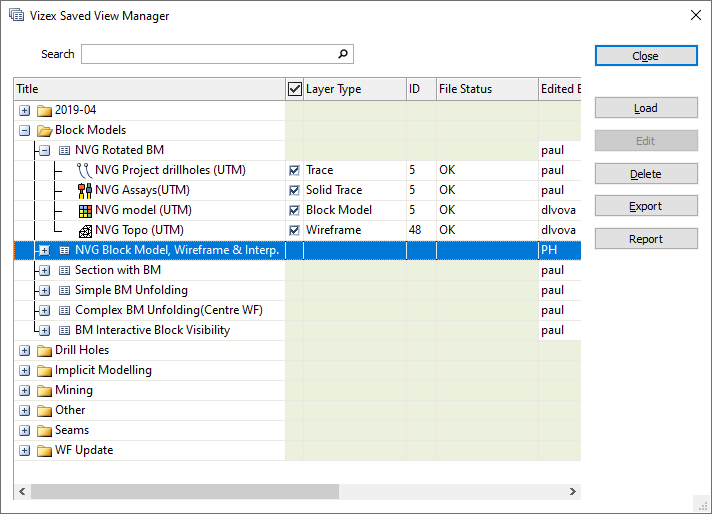Uncheck the Block Model layer checkbox

[294, 210]
